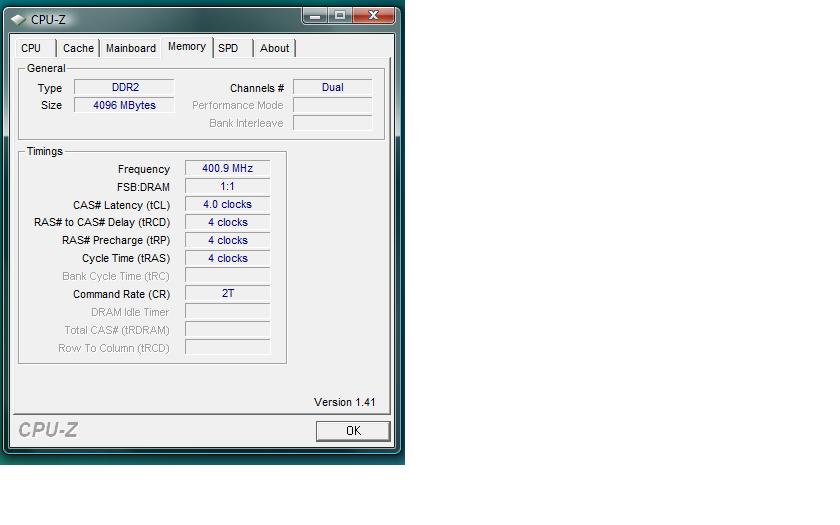Viewport: 840px width, 525px height.
Task: Open the About tab
Action: 274,48
